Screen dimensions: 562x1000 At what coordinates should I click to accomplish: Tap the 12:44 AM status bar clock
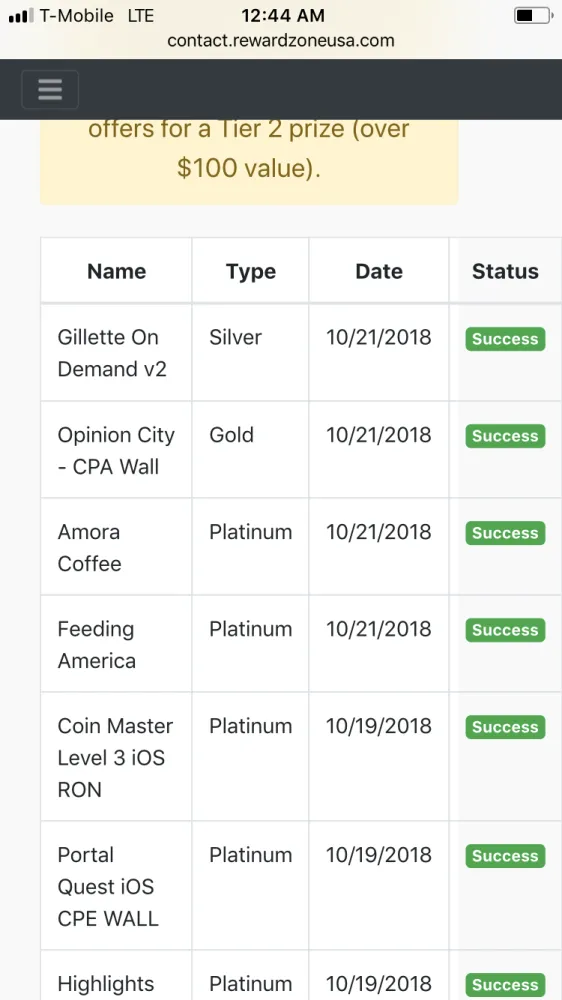[283, 15]
